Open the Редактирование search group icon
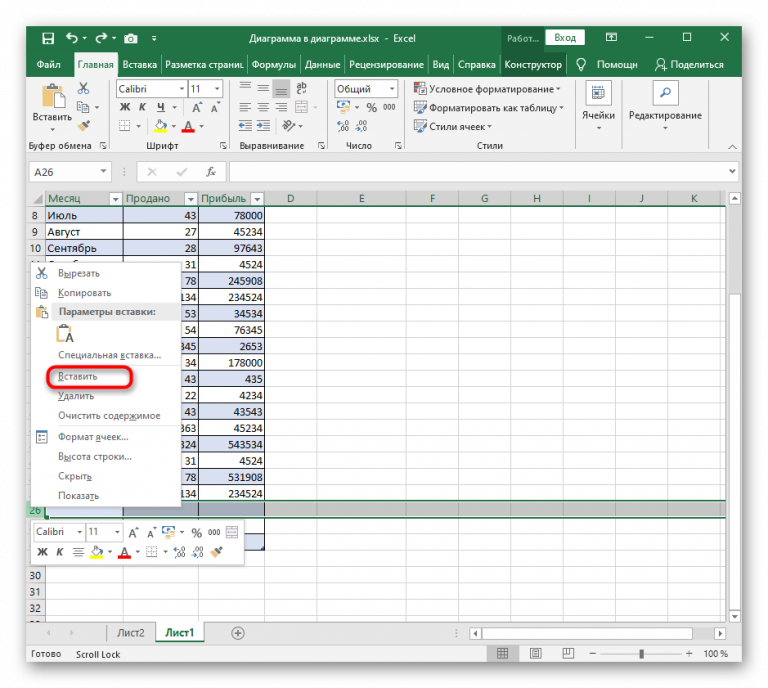This screenshot has width=768, height=688. (x=665, y=94)
